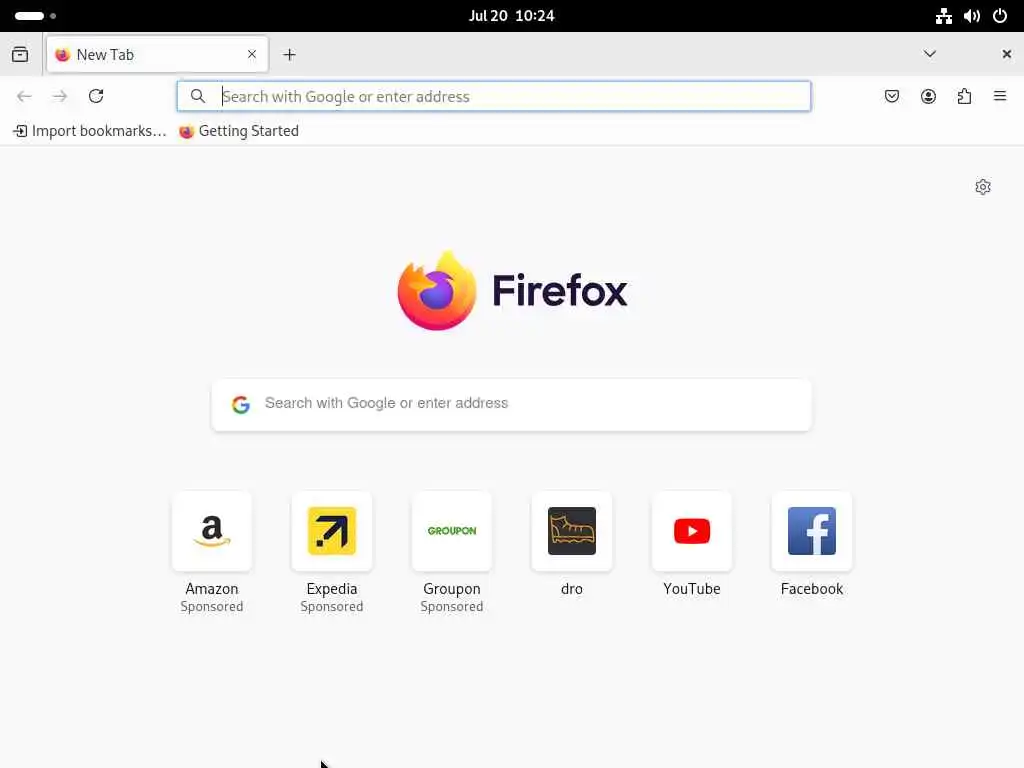Go back one page
Screen dimensions: 1024x768
pyautogui.click(x=24, y=97)
